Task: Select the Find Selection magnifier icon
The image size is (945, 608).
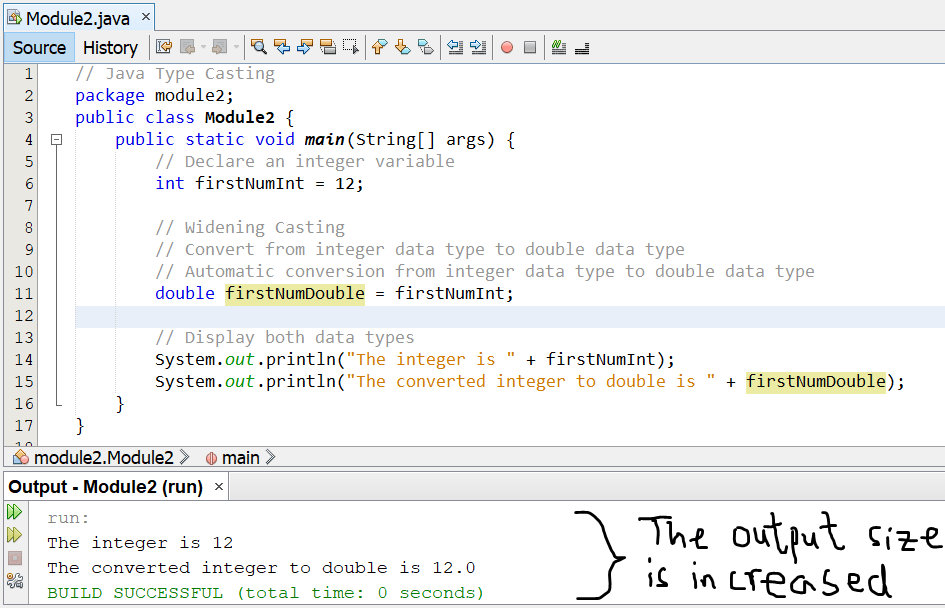Action: click(x=260, y=47)
